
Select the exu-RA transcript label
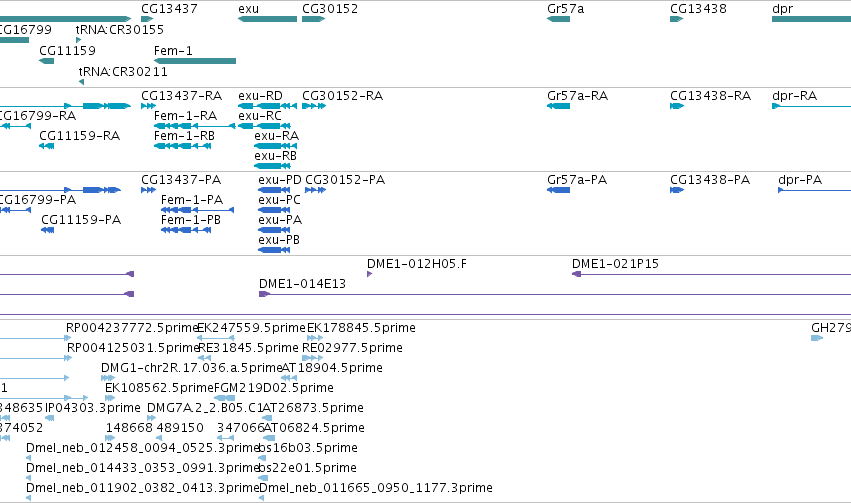[277, 136]
